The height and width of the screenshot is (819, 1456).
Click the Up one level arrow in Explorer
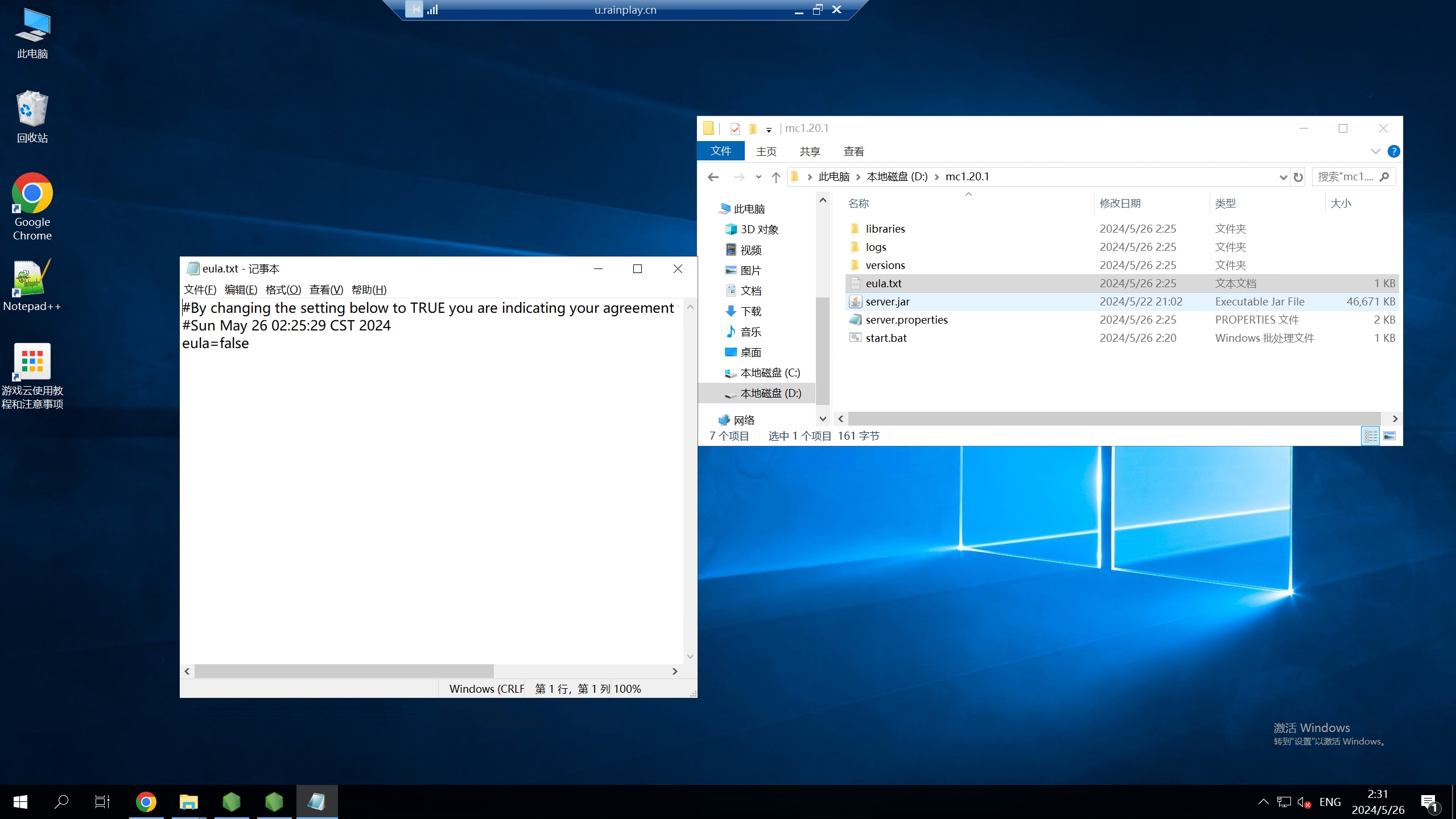776,177
